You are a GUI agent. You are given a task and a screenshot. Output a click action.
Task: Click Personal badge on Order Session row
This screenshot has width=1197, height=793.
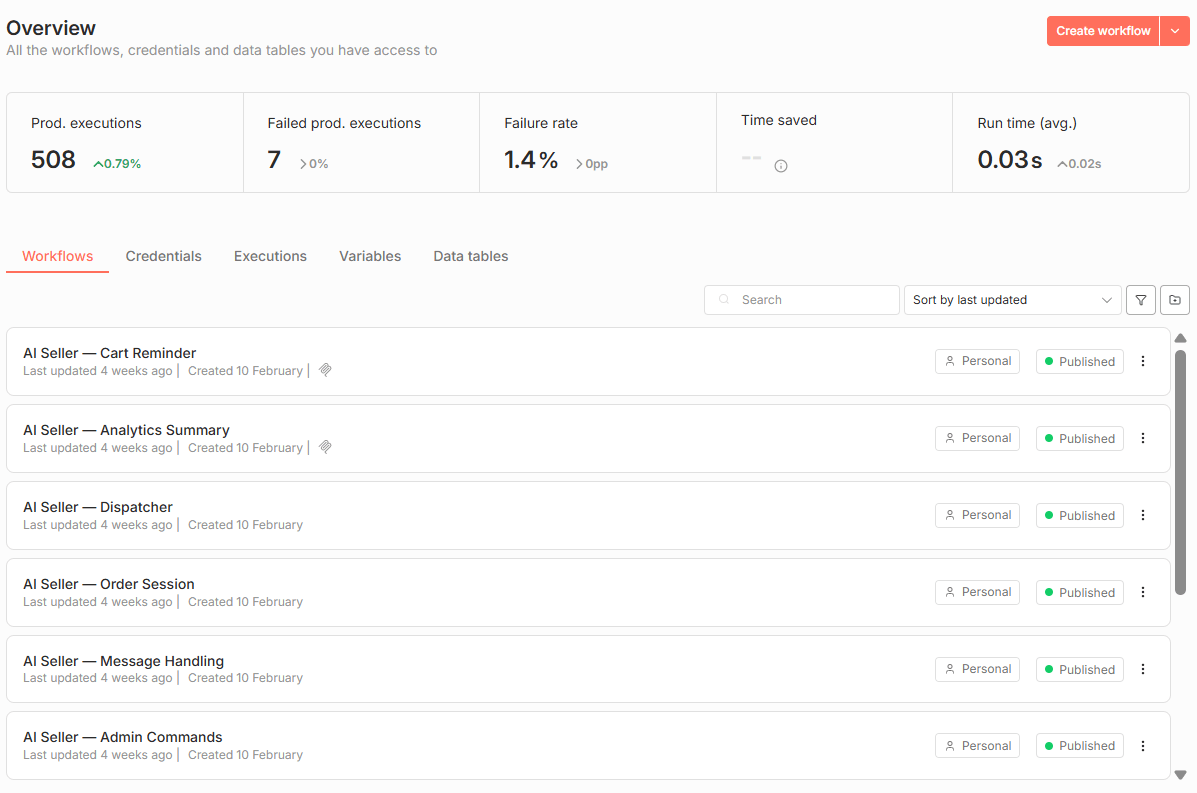click(977, 592)
